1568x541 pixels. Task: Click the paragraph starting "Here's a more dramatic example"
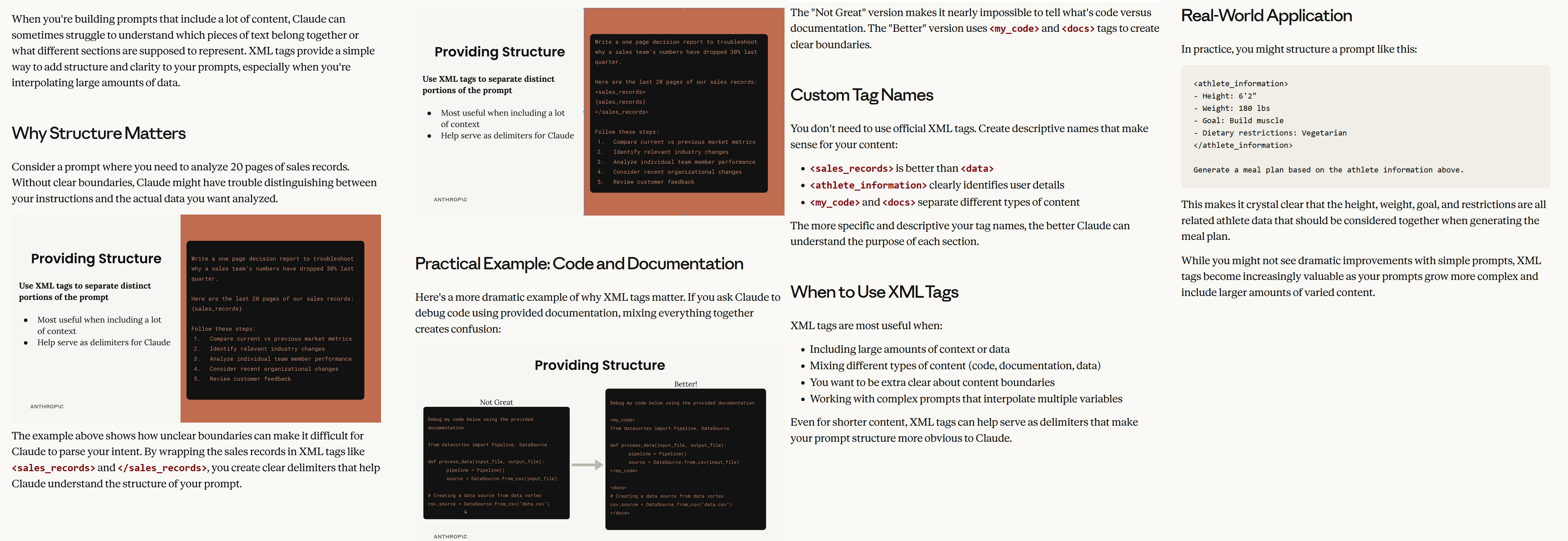tap(598, 313)
